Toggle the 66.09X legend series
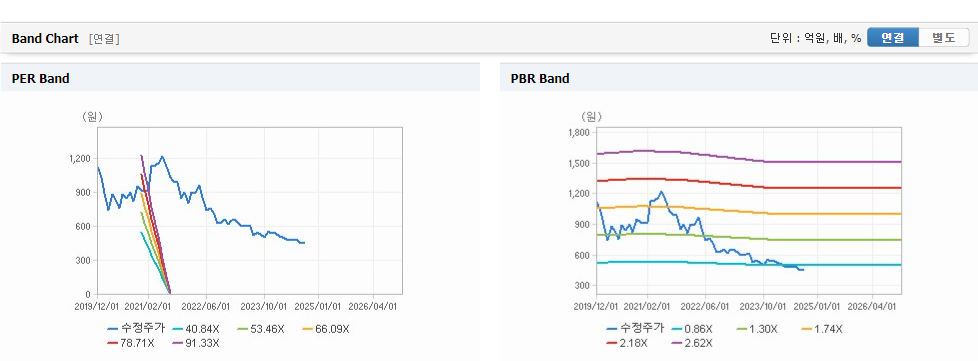This screenshot has width=978, height=361. point(327,329)
